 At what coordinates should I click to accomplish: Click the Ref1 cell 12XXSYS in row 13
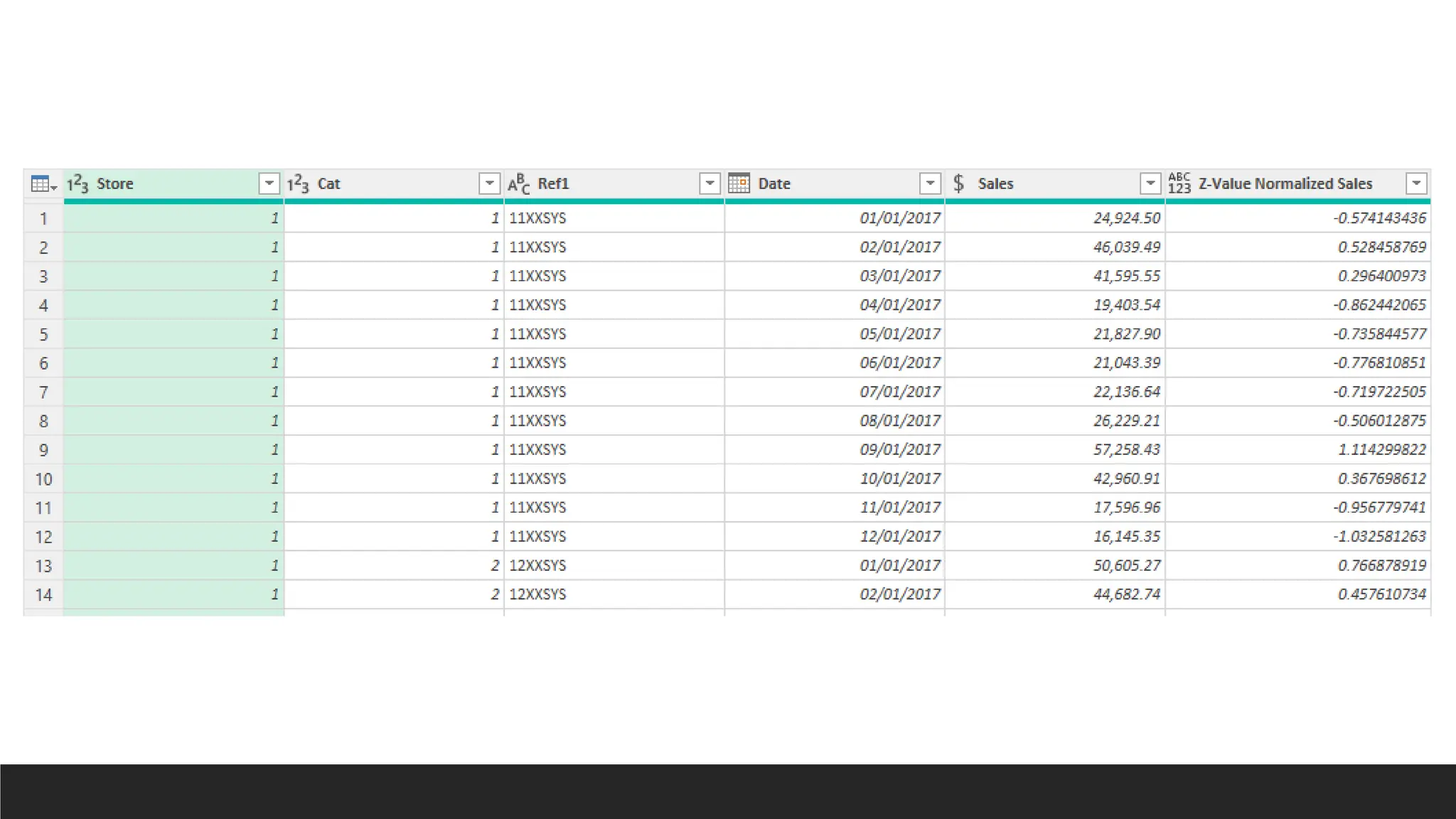[537, 566]
